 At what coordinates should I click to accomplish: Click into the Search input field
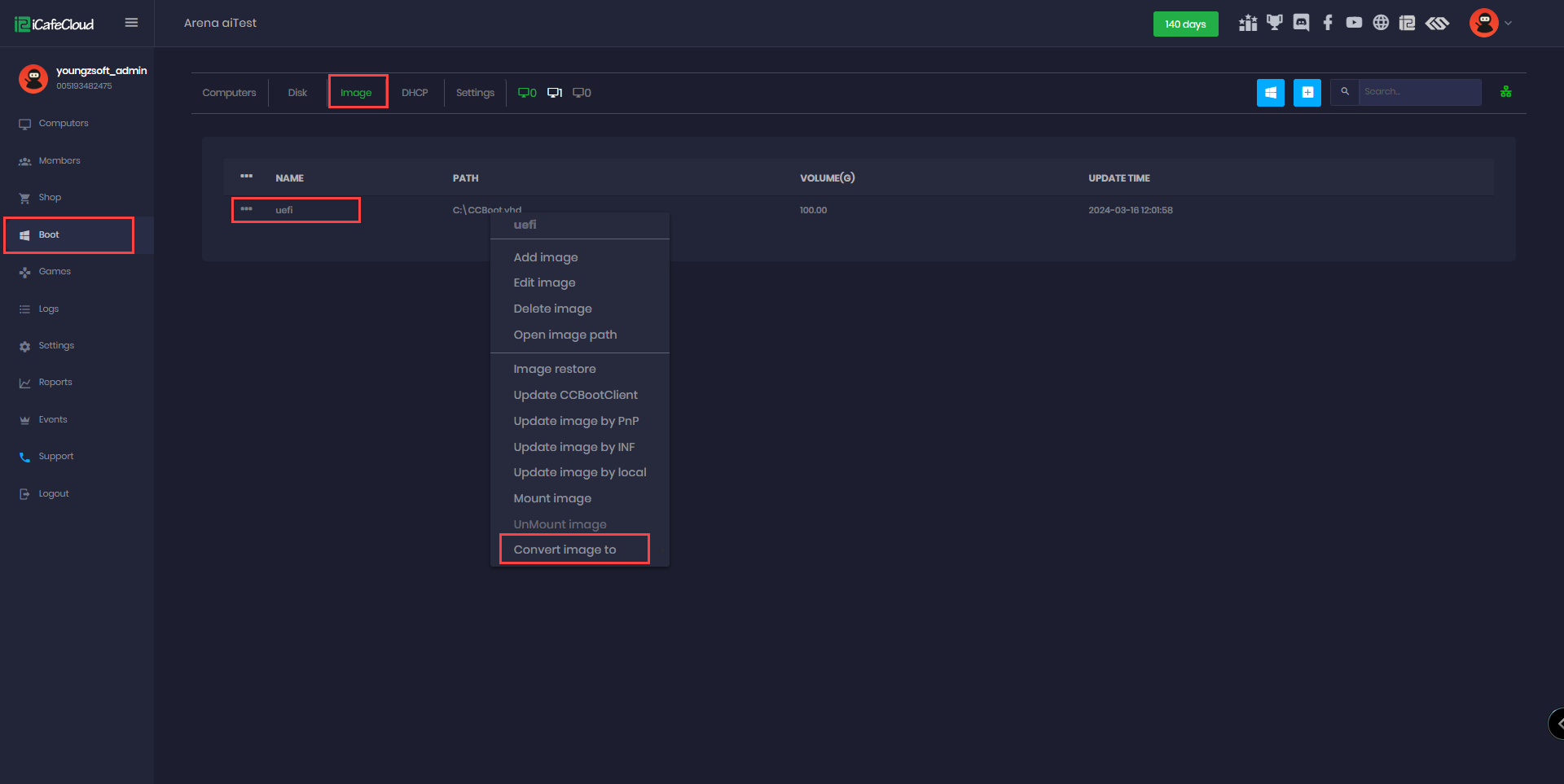1418,92
